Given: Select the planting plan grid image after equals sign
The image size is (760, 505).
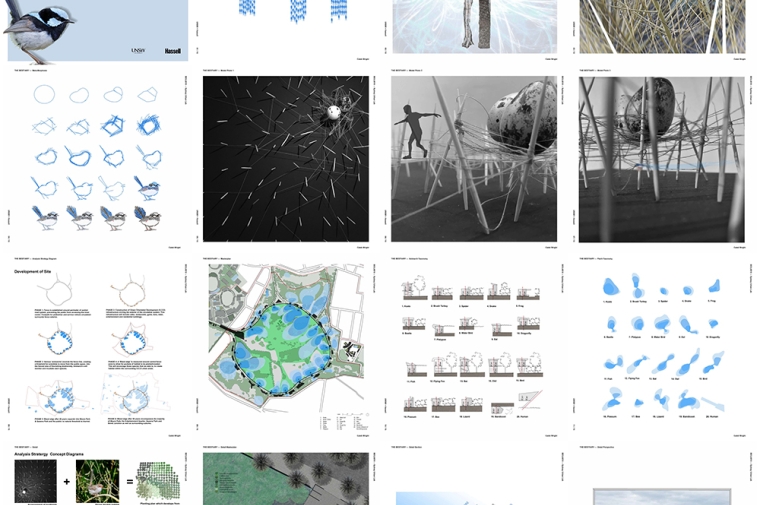Looking at the screenshot, I should [x=159, y=482].
